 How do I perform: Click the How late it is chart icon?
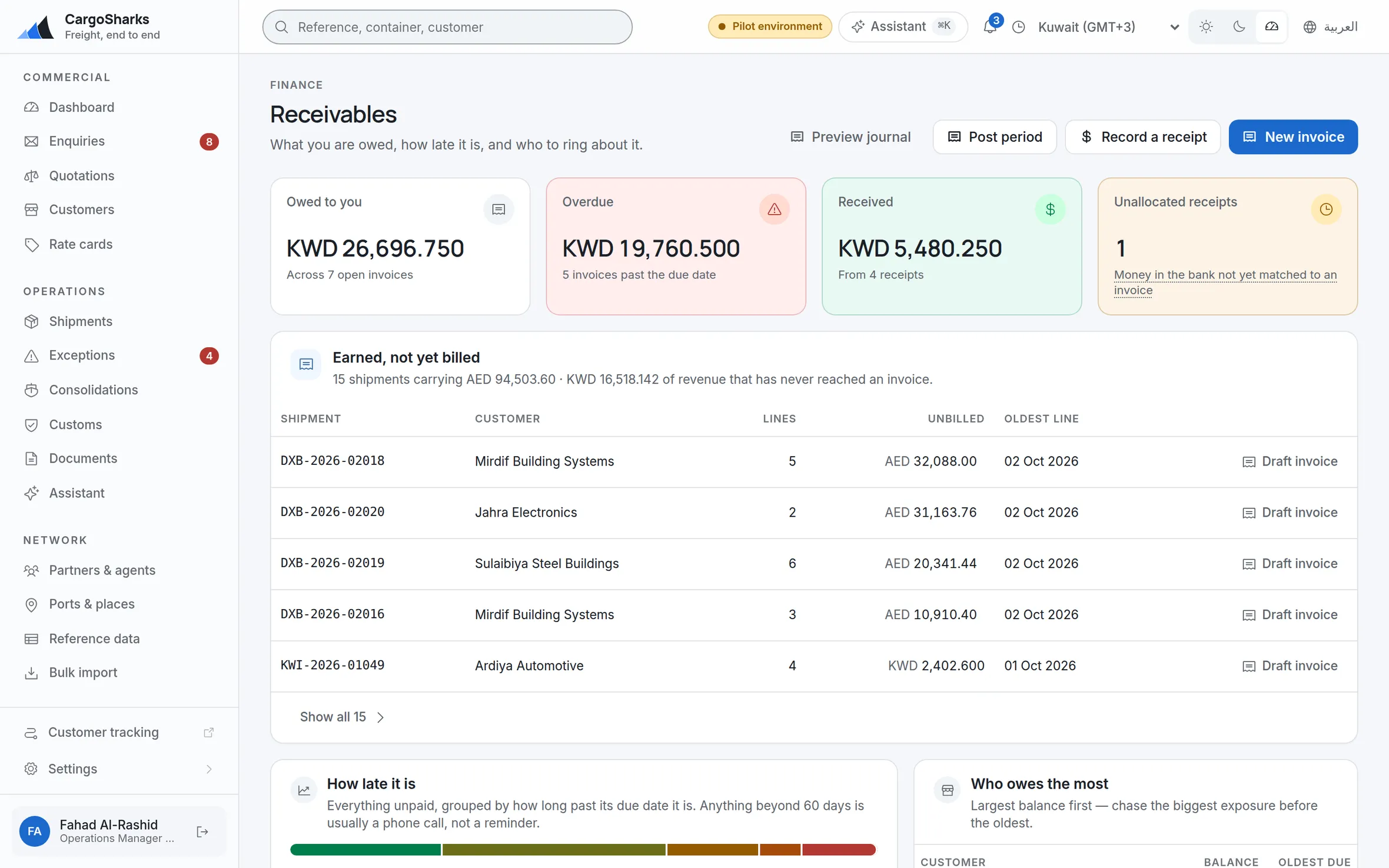pos(304,790)
